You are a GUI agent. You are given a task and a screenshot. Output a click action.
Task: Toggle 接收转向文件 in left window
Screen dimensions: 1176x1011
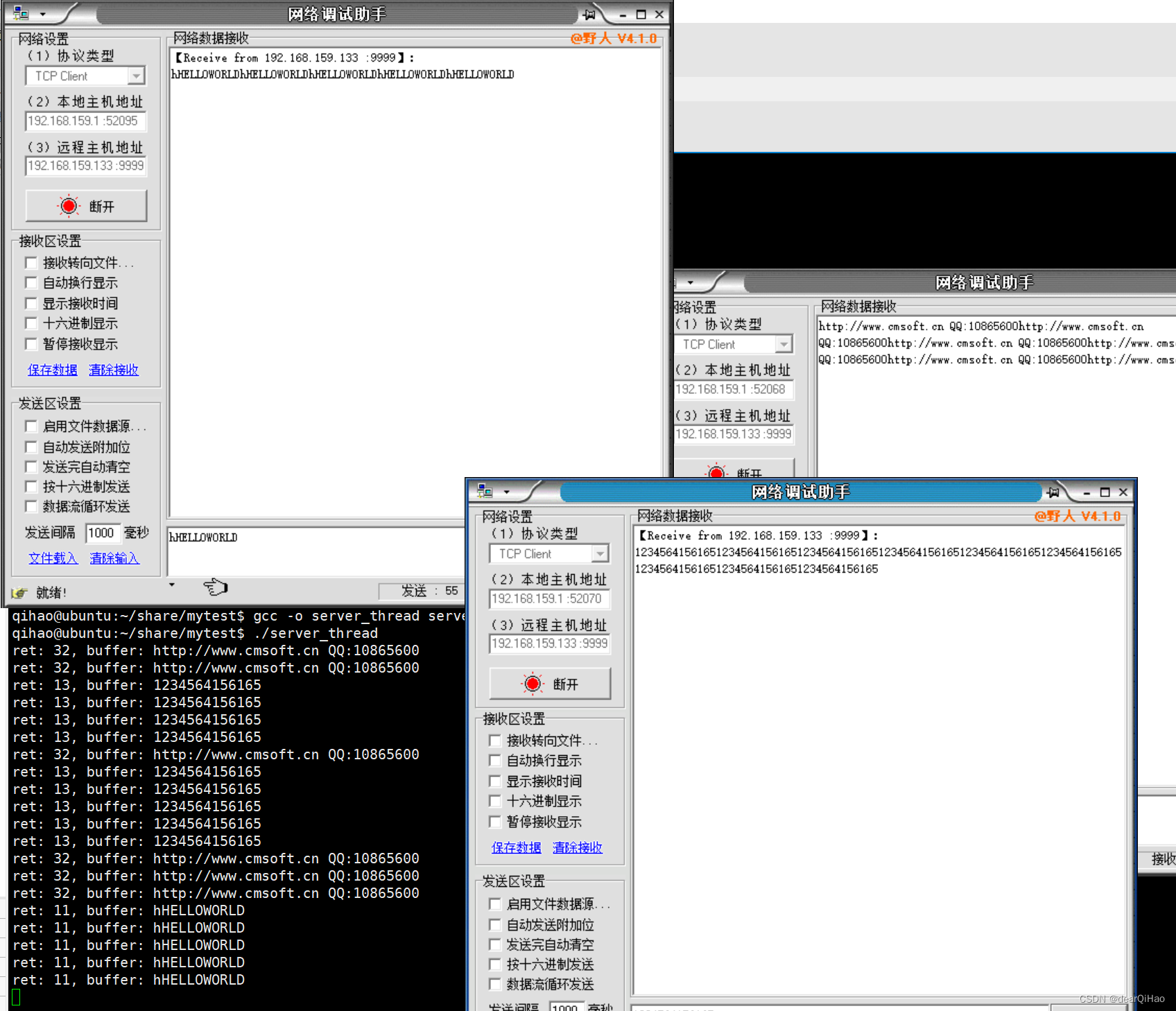tap(31, 263)
